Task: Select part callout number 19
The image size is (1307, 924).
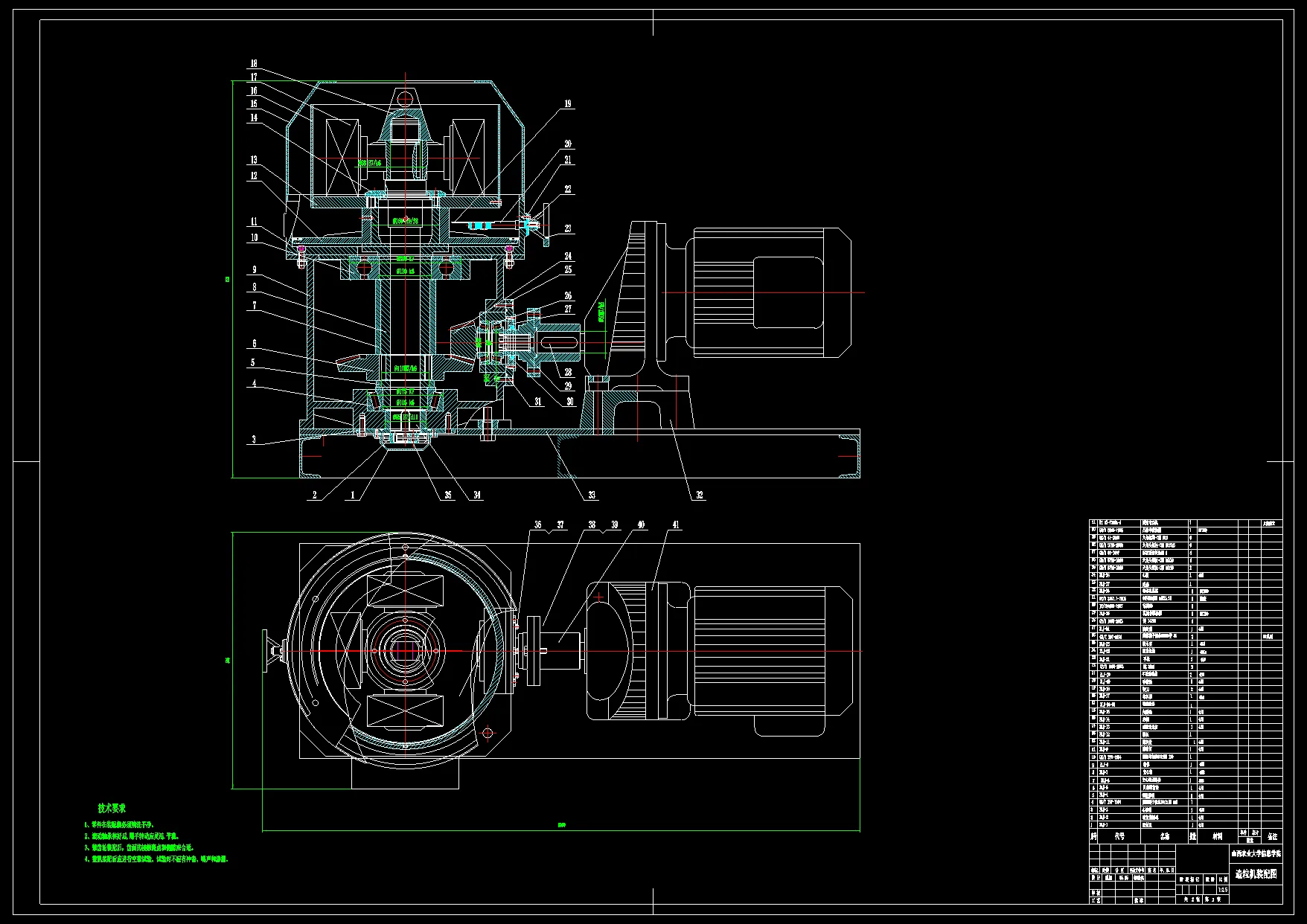Action: click(568, 104)
